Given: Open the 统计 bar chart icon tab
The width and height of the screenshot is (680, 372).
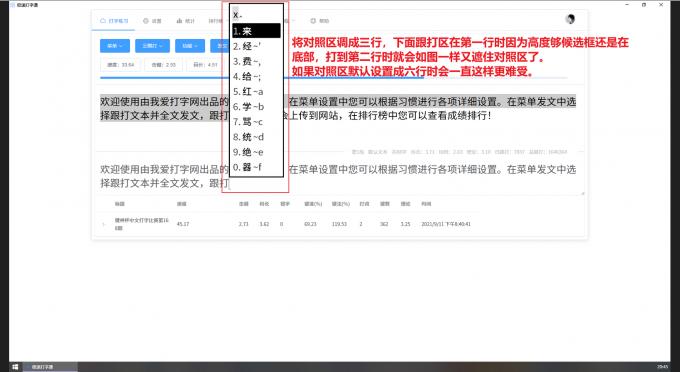Looking at the screenshot, I should point(186,21).
